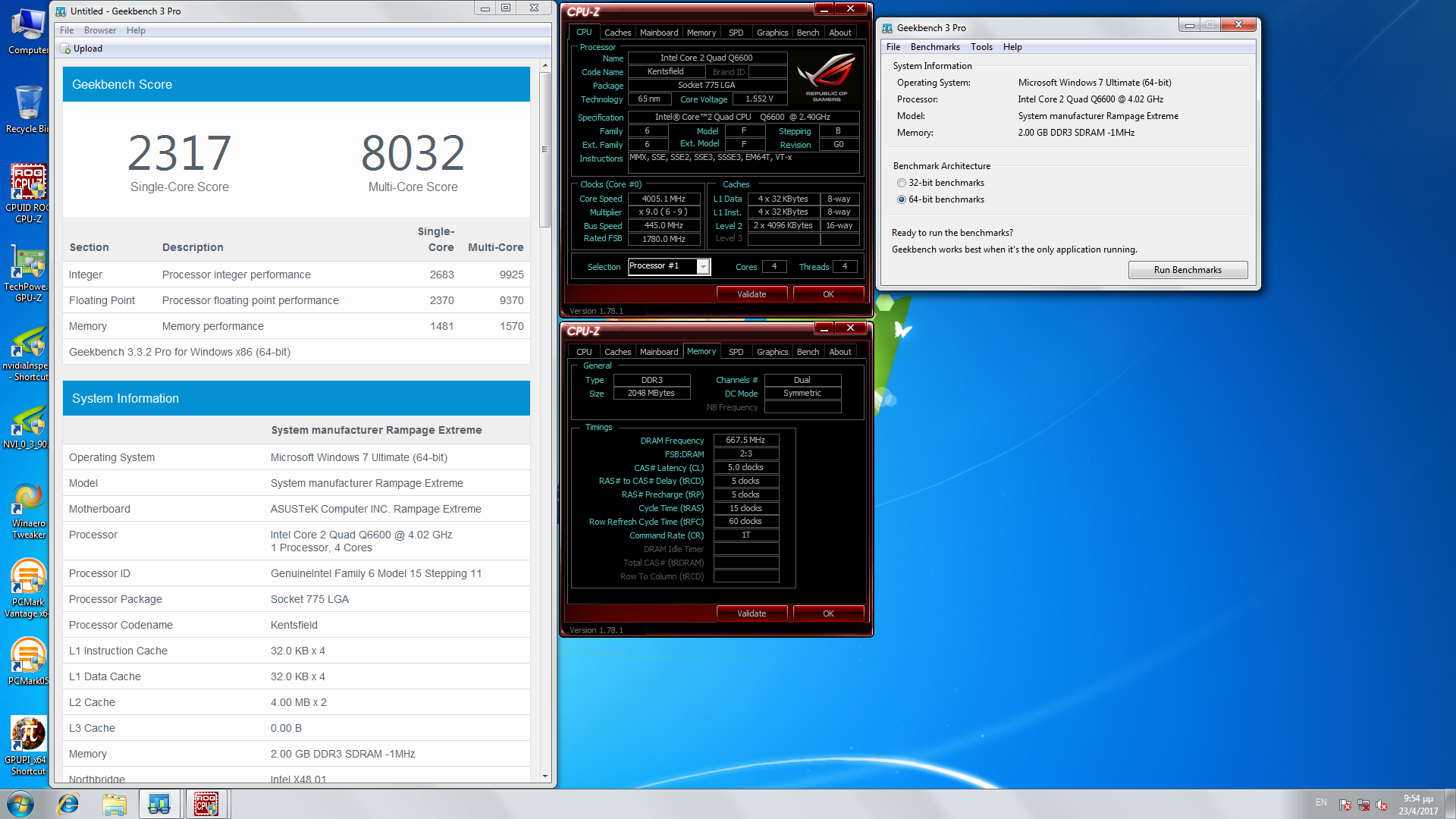Open File menu in results window

tap(67, 30)
